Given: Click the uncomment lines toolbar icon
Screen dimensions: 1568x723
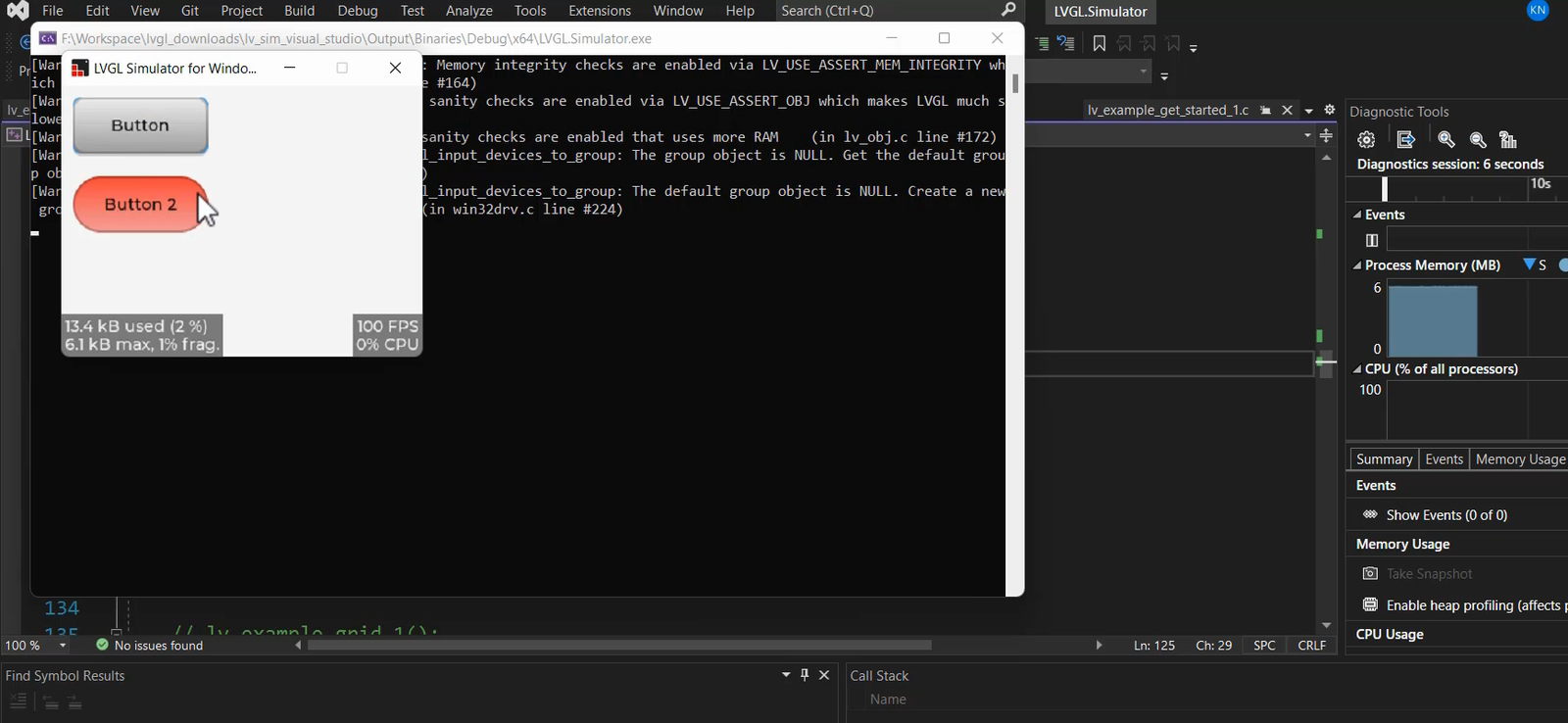Looking at the screenshot, I should click(x=1066, y=43).
